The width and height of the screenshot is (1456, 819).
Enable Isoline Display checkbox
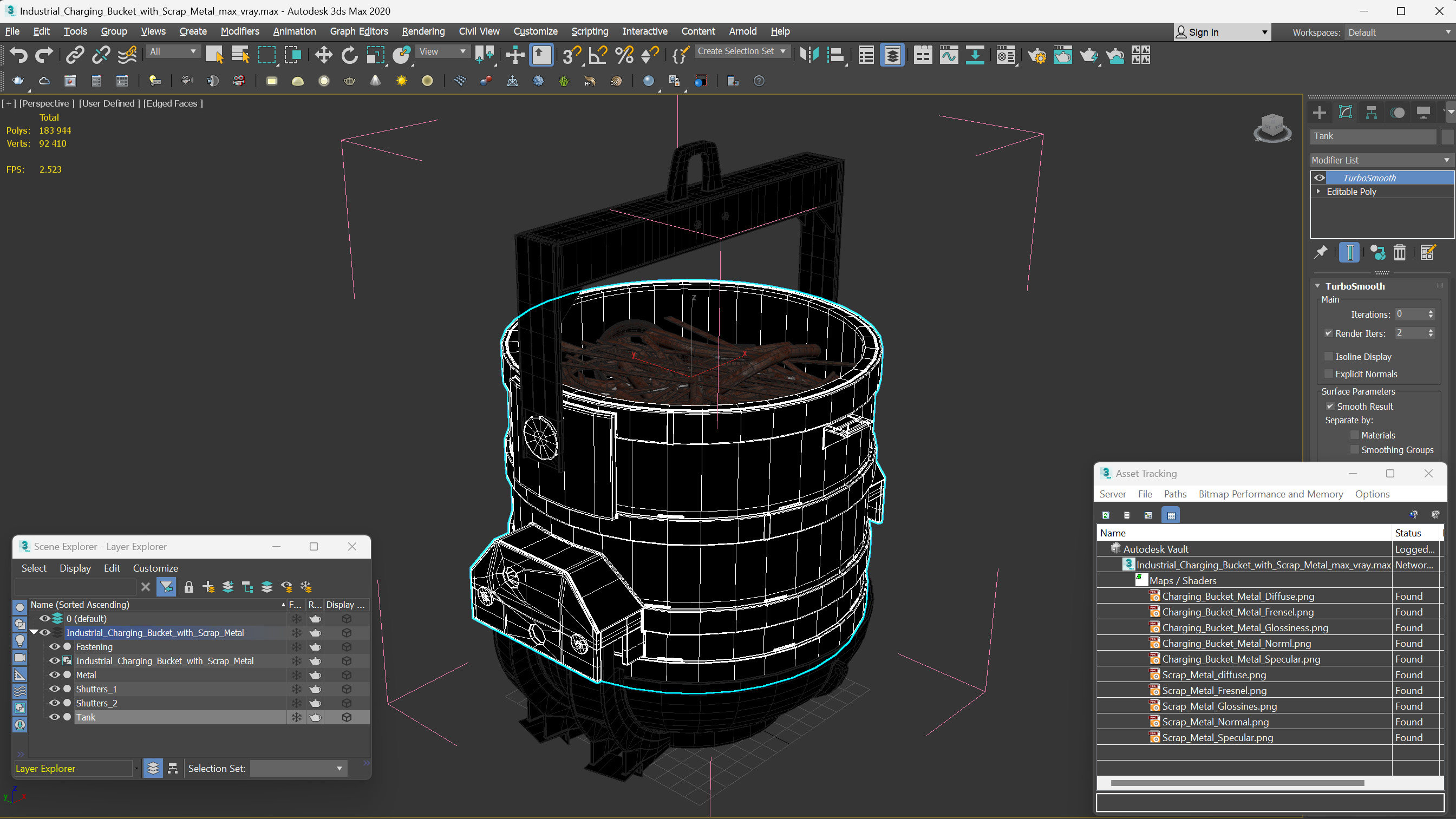click(1329, 357)
